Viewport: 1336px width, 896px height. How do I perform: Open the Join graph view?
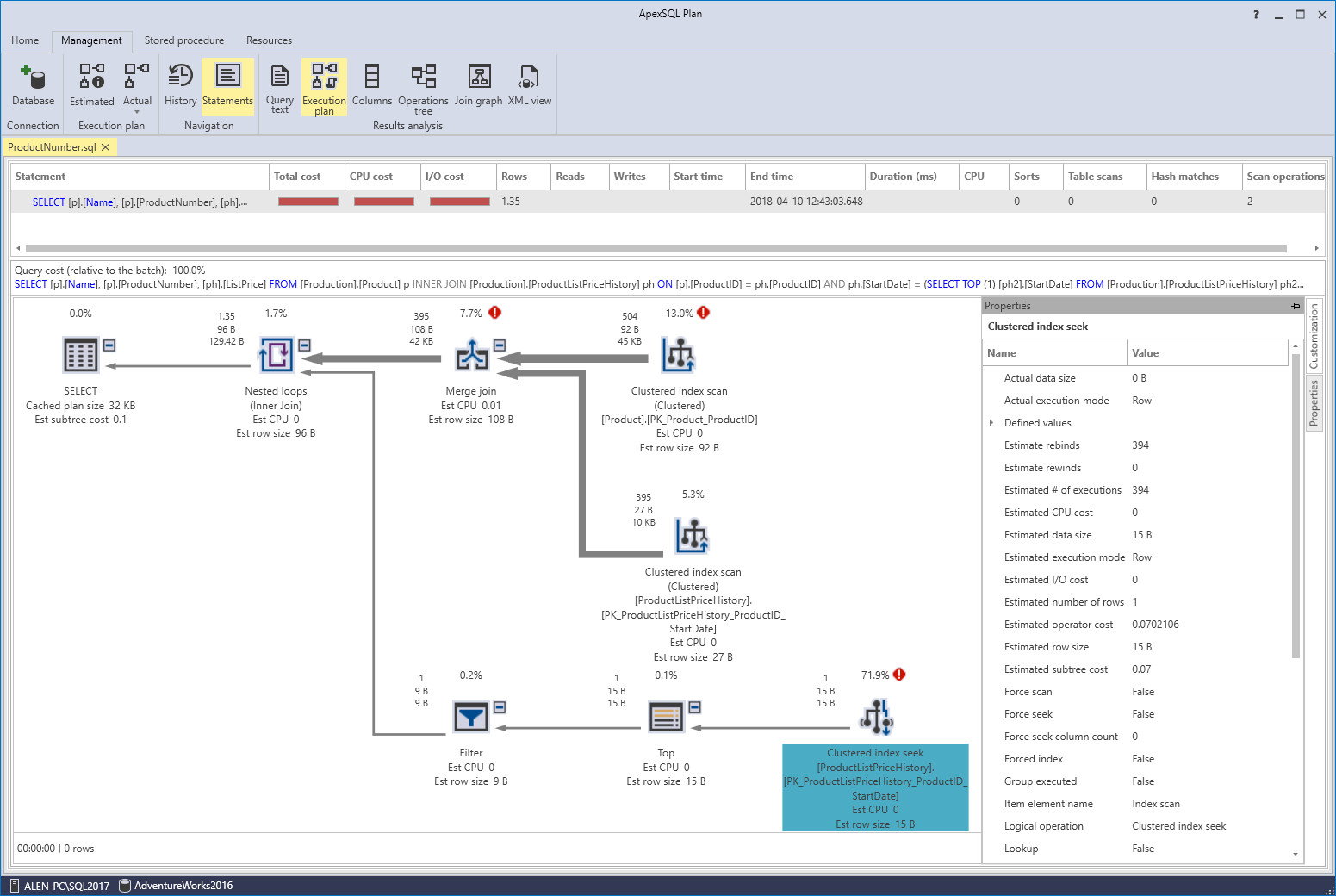[479, 76]
